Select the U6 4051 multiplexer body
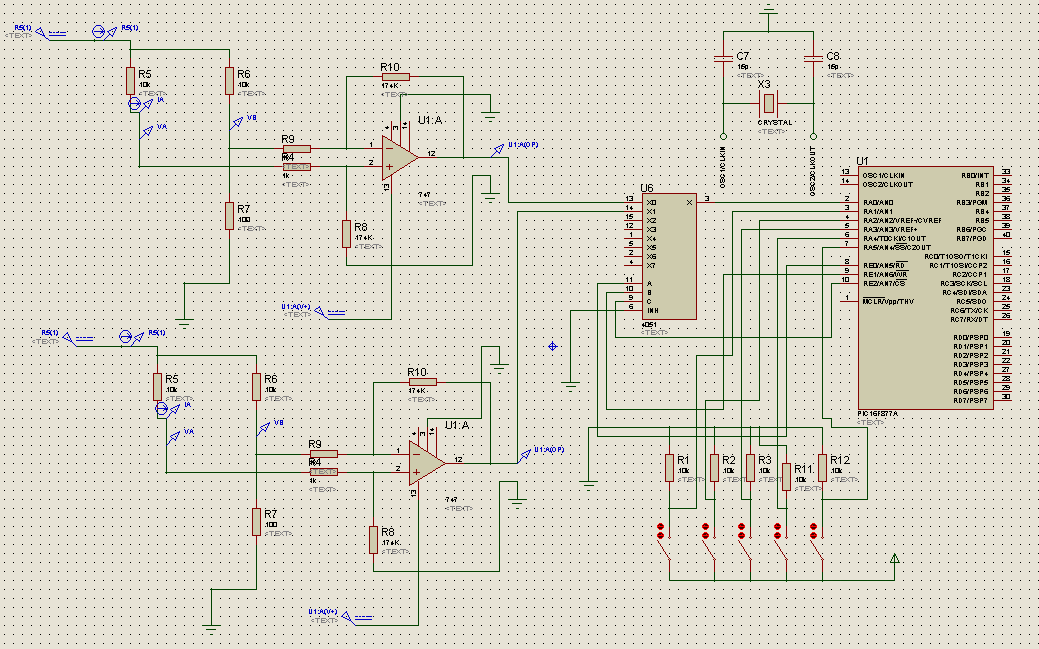Viewport: 1039px width, 649px height. pos(669,257)
